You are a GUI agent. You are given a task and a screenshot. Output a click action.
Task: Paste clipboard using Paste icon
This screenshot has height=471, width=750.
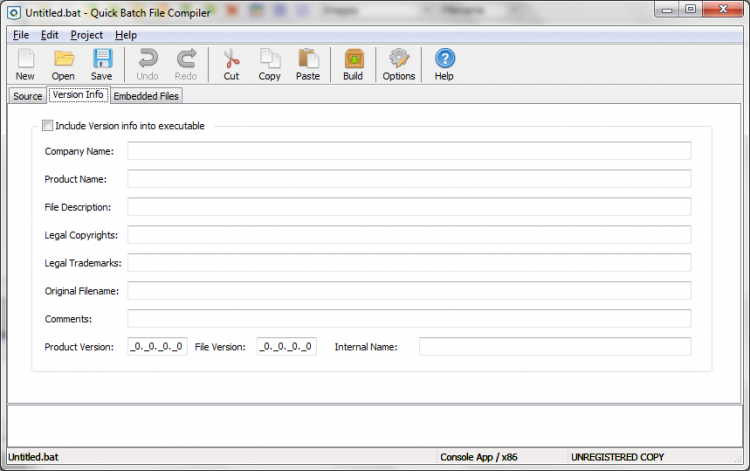pyautogui.click(x=308, y=65)
